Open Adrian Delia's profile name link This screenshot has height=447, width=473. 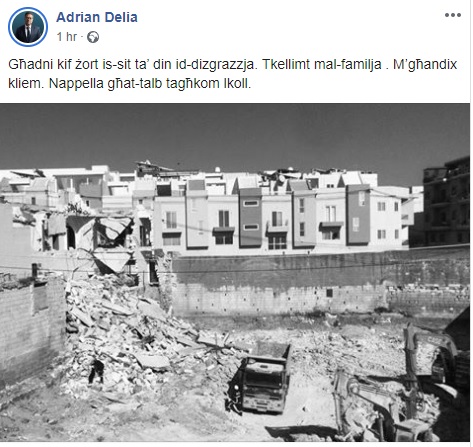(97, 17)
